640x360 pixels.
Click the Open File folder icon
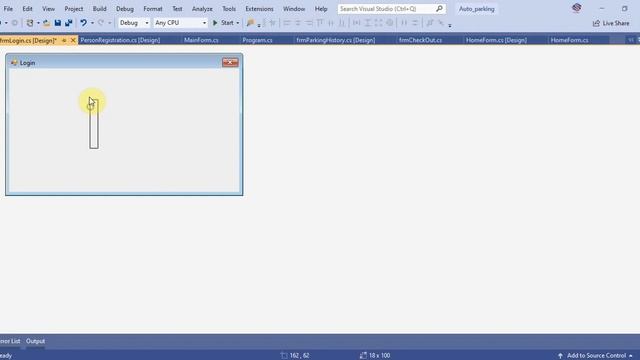[x=47, y=23]
